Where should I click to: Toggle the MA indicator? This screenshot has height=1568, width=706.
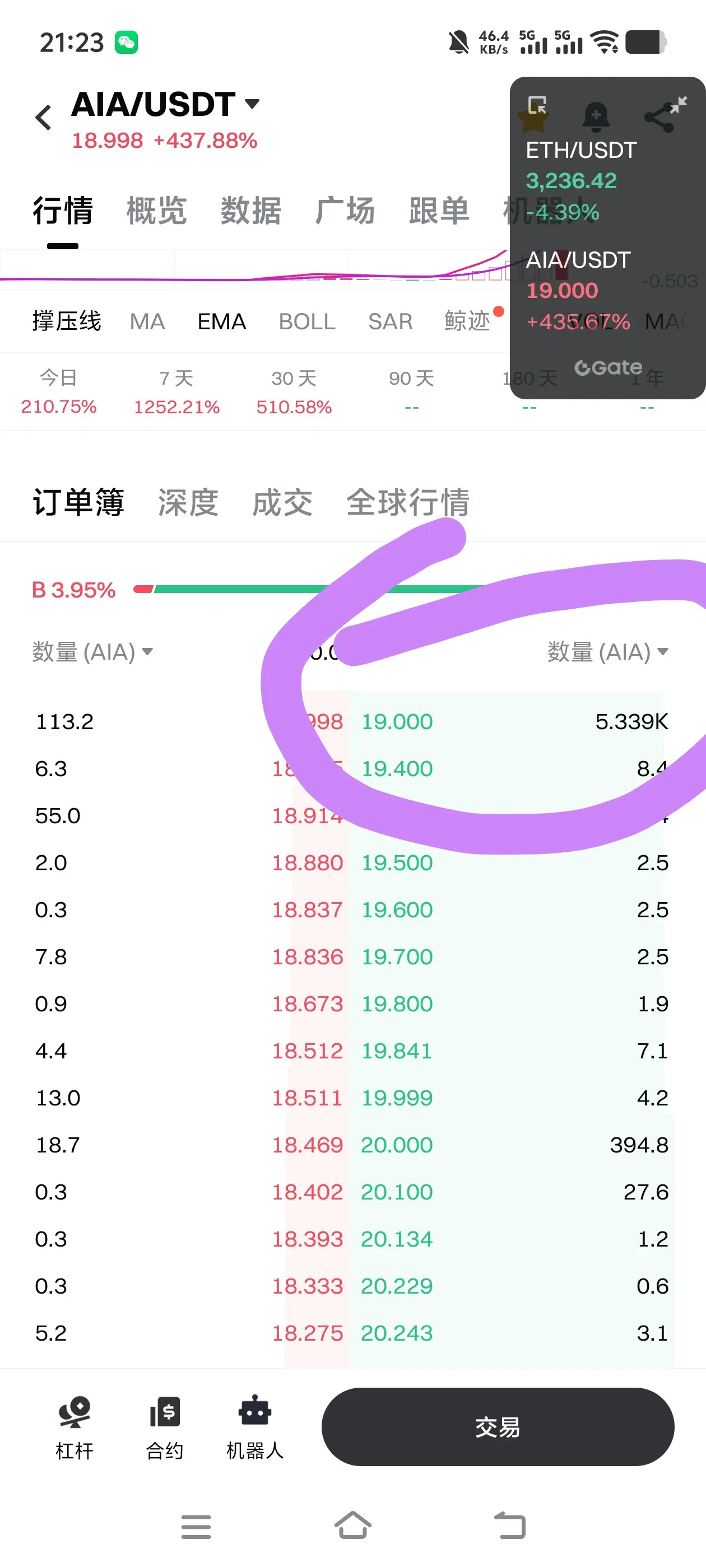[x=147, y=321]
